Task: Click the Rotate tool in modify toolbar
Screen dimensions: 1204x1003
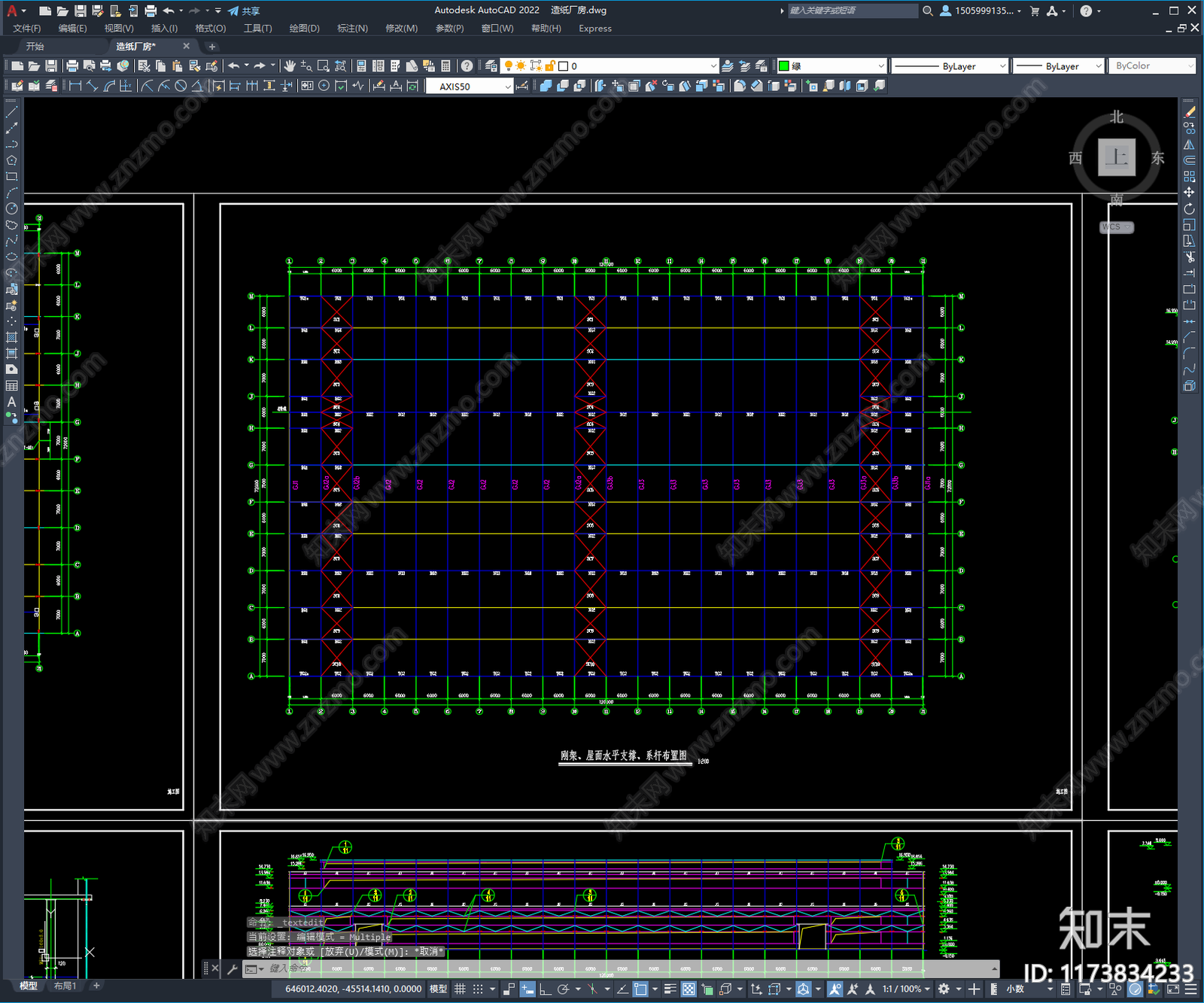Action: [1189, 208]
